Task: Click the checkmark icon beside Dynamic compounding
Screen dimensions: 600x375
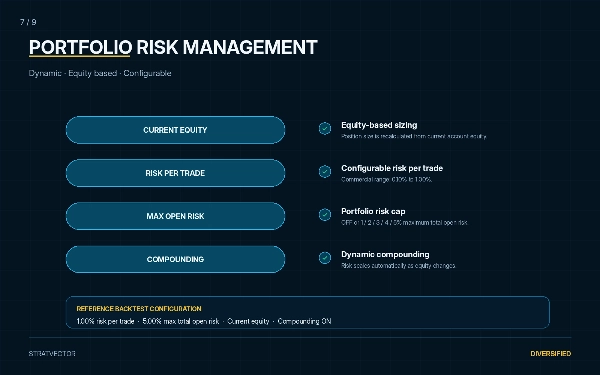Action: pos(325,258)
